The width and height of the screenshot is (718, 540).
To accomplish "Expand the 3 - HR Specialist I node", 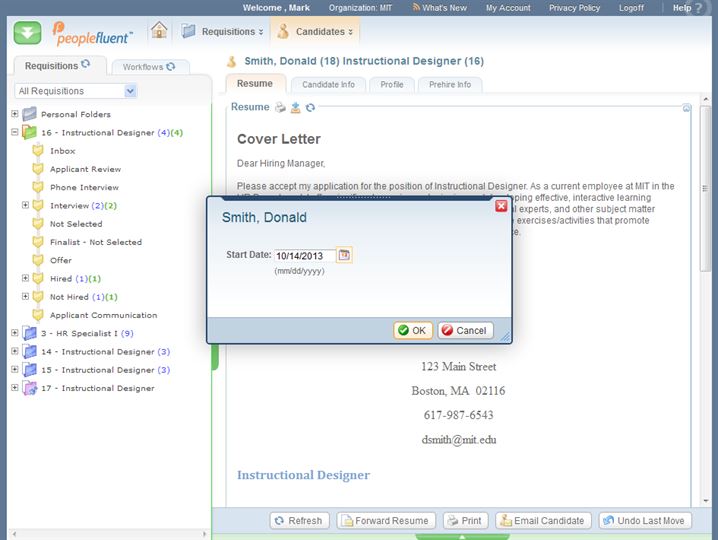I will pos(14,333).
